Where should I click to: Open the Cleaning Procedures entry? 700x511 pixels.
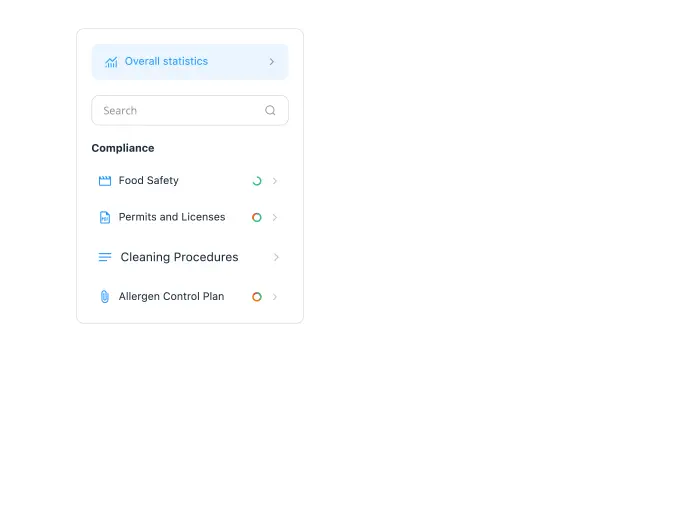click(190, 257)
